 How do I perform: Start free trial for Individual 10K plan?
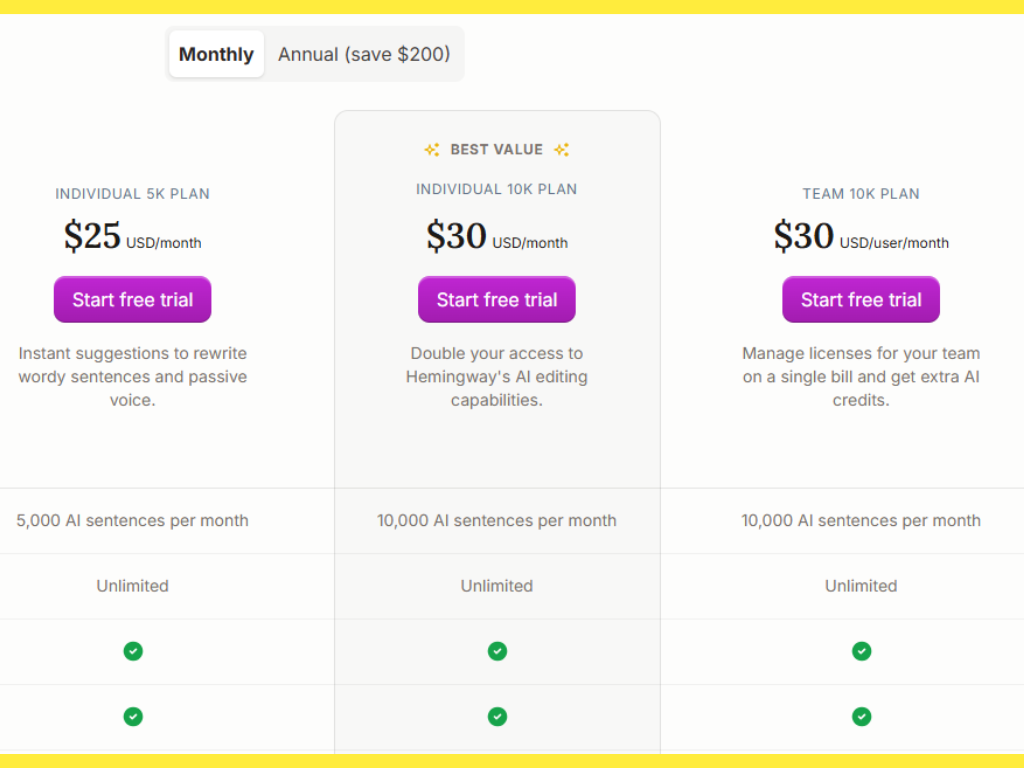pyautogui.click(x=496, y=300)
